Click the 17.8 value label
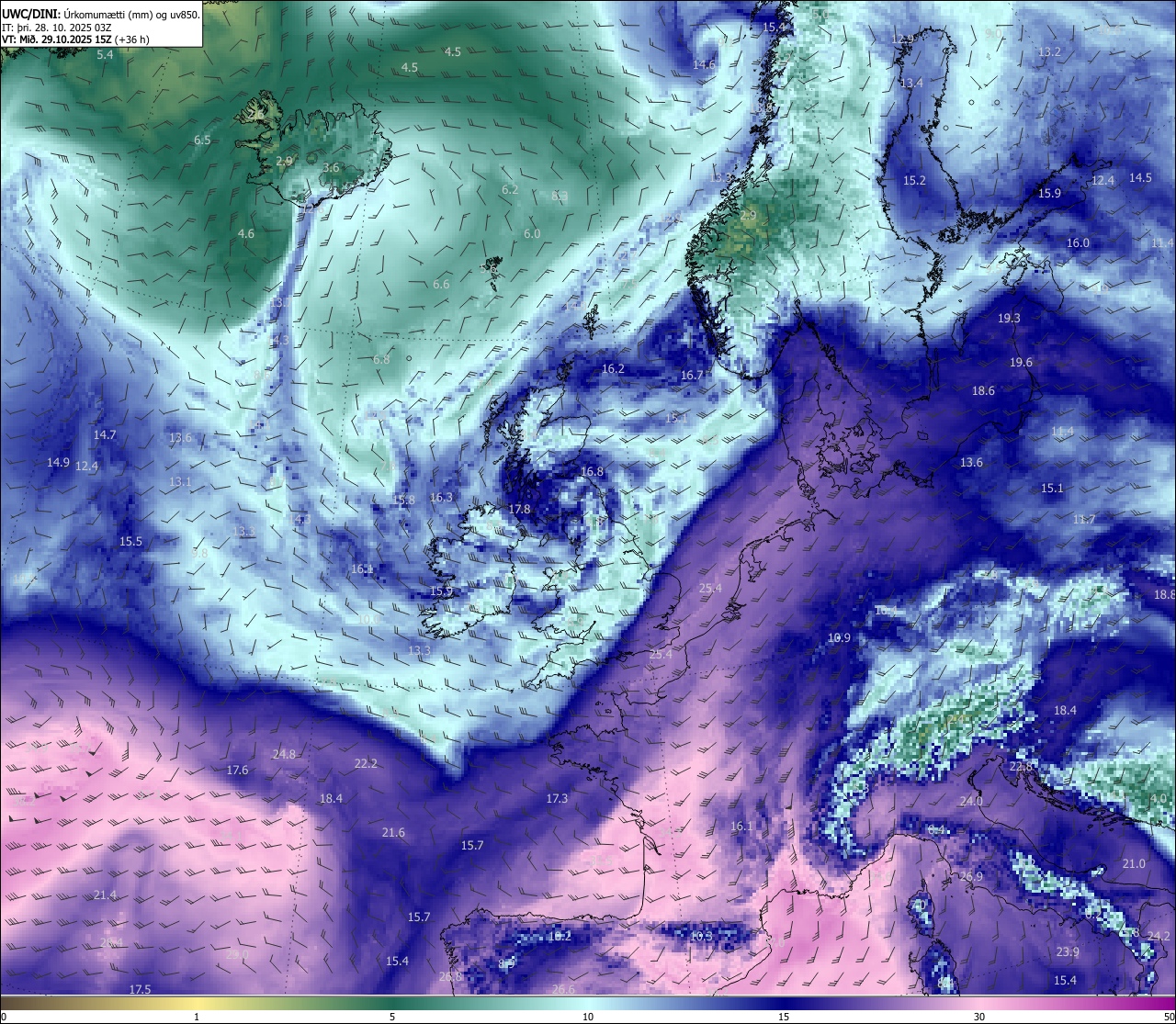 click(x=519, y=509)
